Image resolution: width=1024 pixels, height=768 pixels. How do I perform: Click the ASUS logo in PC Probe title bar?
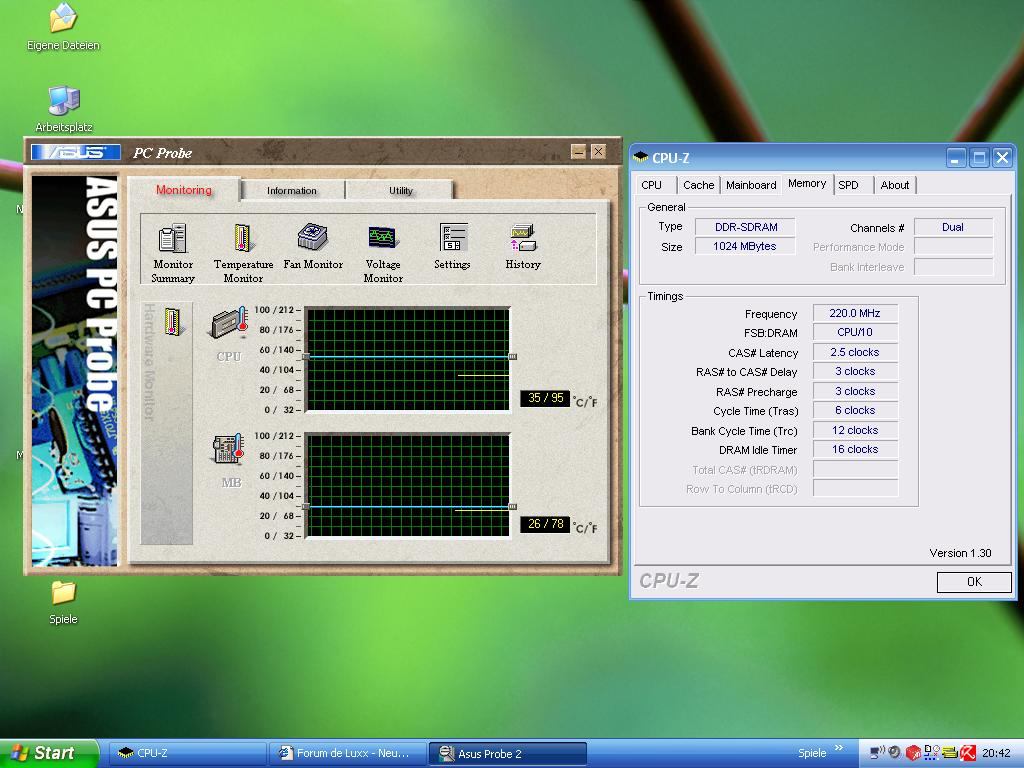76,152
